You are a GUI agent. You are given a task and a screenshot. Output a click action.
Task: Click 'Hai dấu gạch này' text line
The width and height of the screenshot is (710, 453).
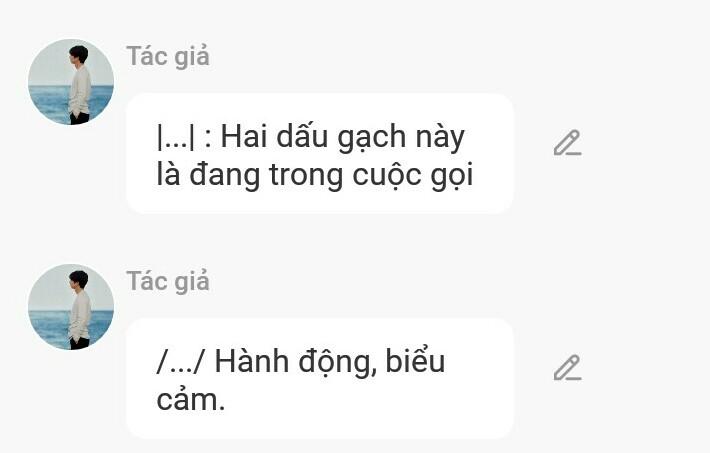[x=343, y=137]
